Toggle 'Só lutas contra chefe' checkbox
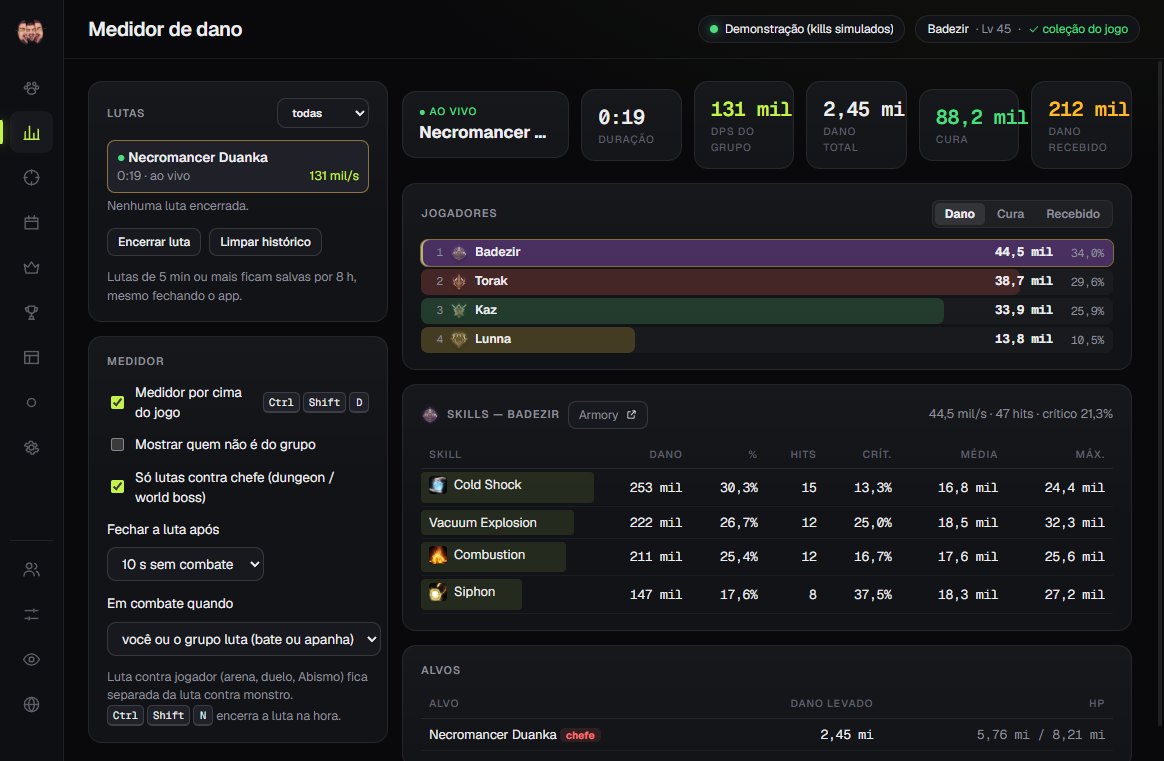The image size is (1164, 761). (117, 486)
